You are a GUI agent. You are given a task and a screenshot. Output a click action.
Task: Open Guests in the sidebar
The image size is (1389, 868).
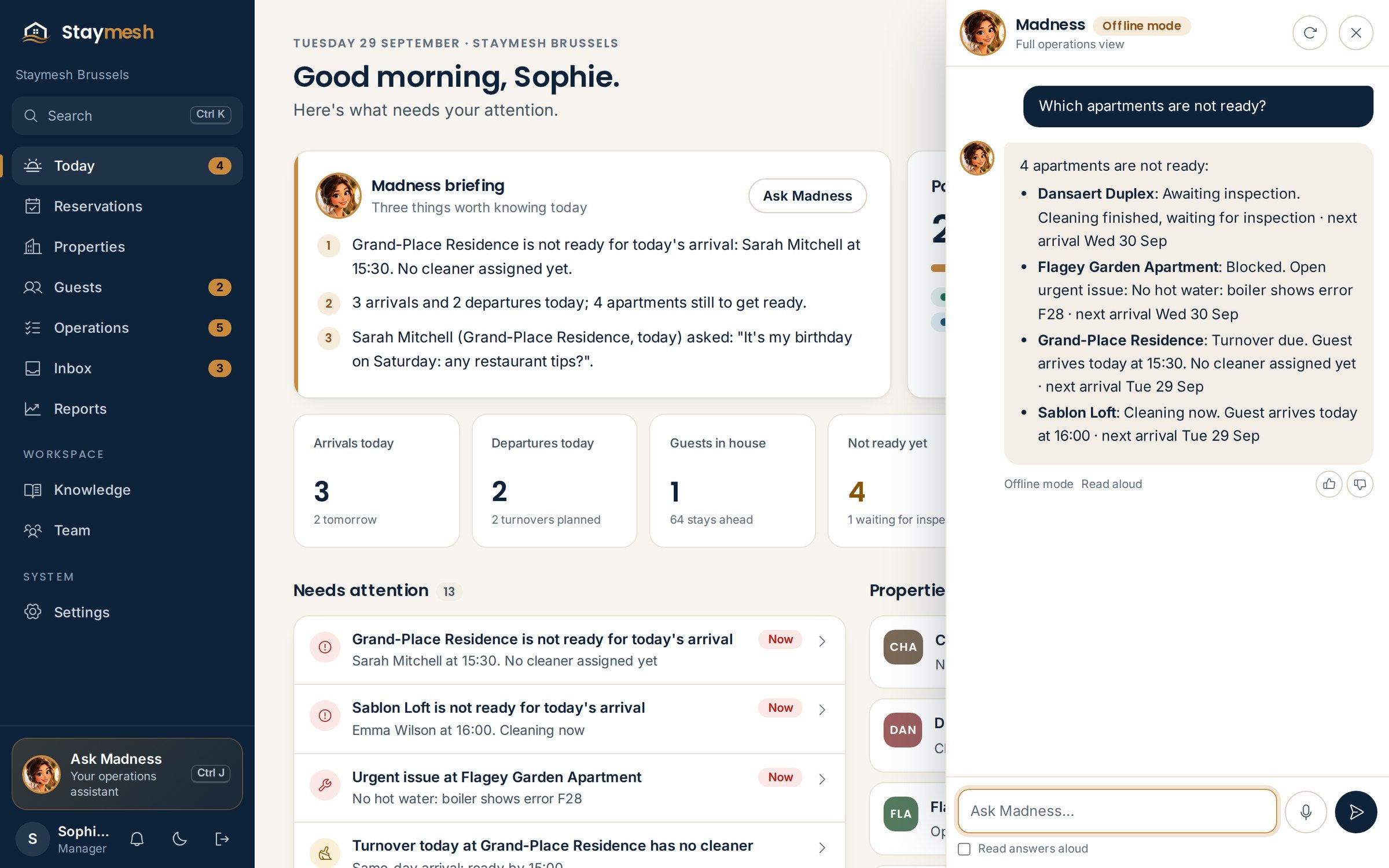[x=127, y=288]
